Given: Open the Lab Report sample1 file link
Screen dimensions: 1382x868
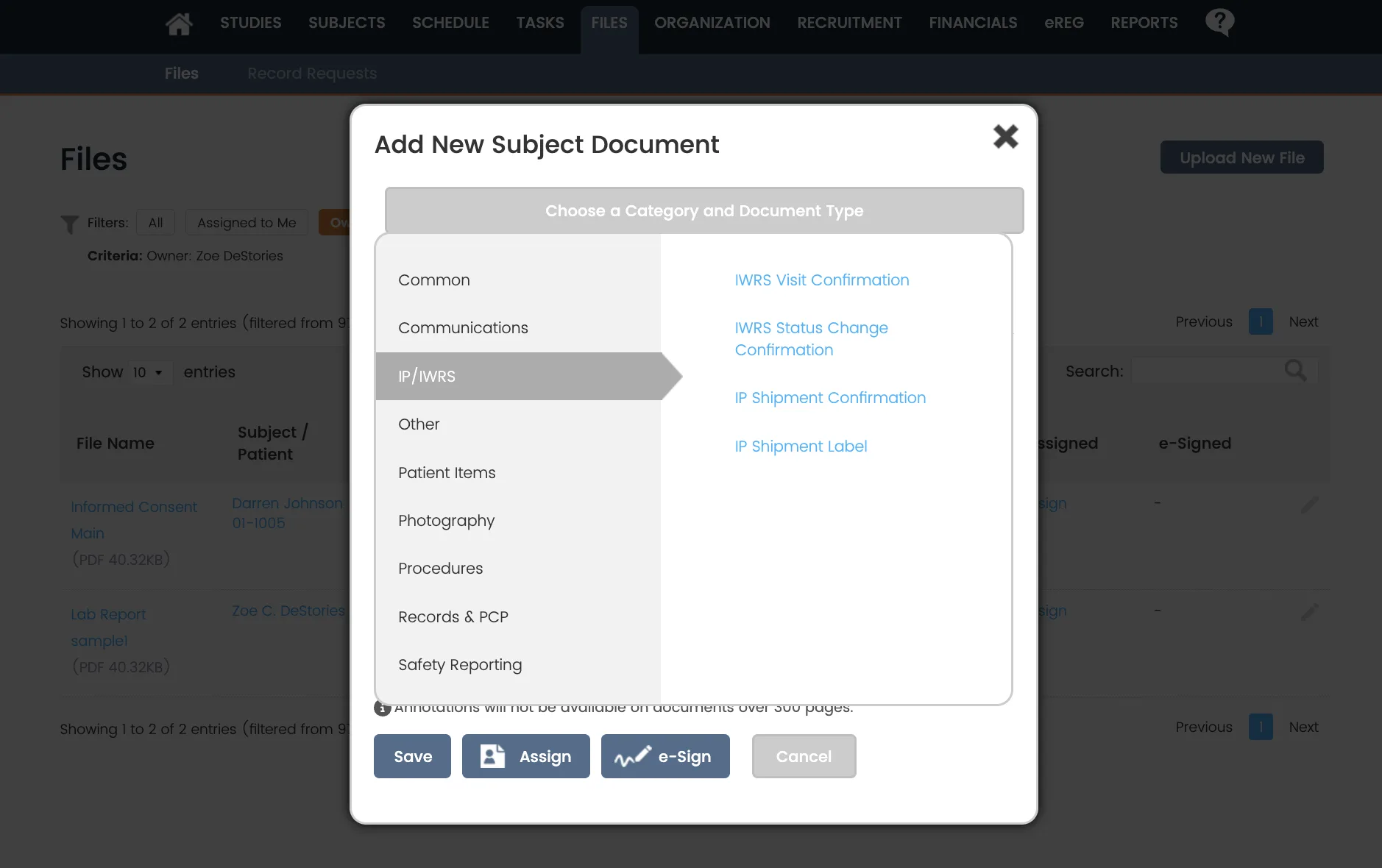Looking at the screenshot, I should [x=108, y=627].
